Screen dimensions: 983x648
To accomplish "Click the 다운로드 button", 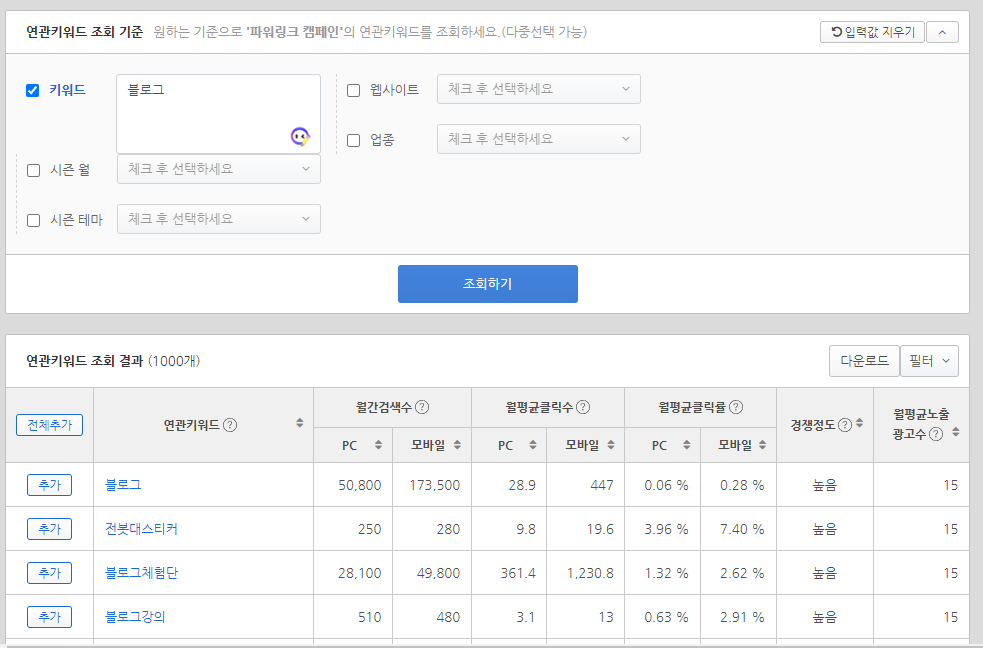I will 864,361.
